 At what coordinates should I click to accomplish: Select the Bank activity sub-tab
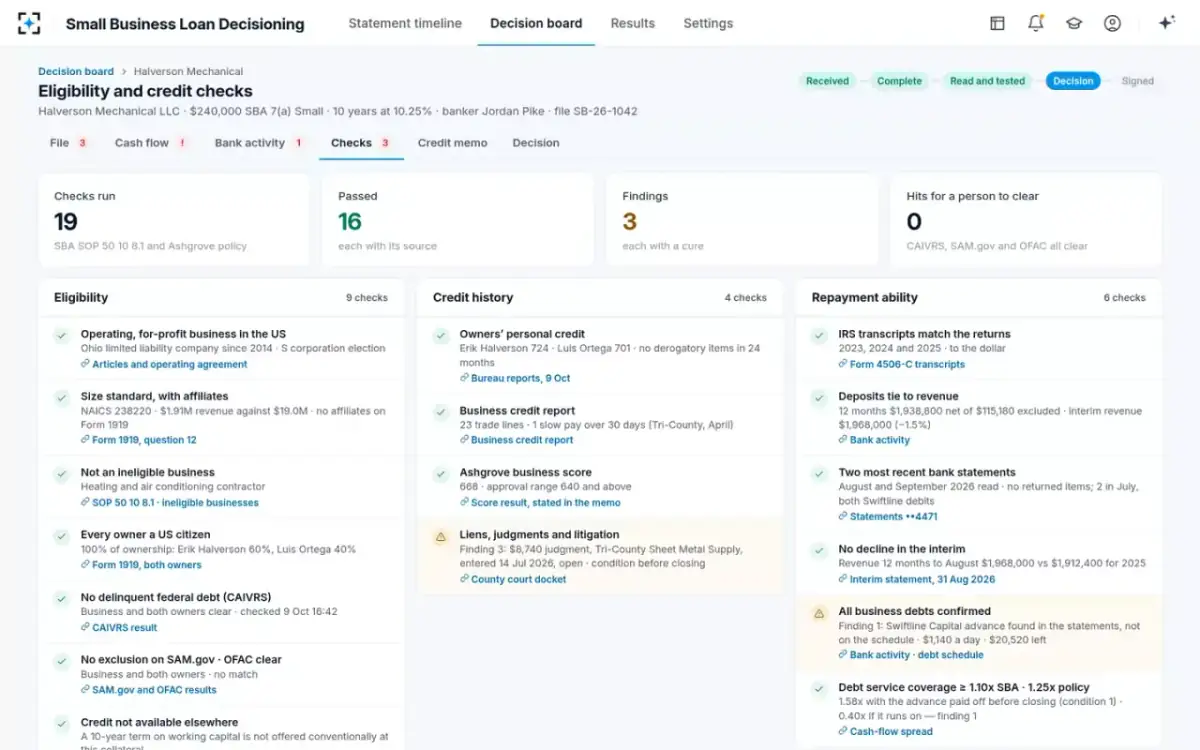pos(260,143)
